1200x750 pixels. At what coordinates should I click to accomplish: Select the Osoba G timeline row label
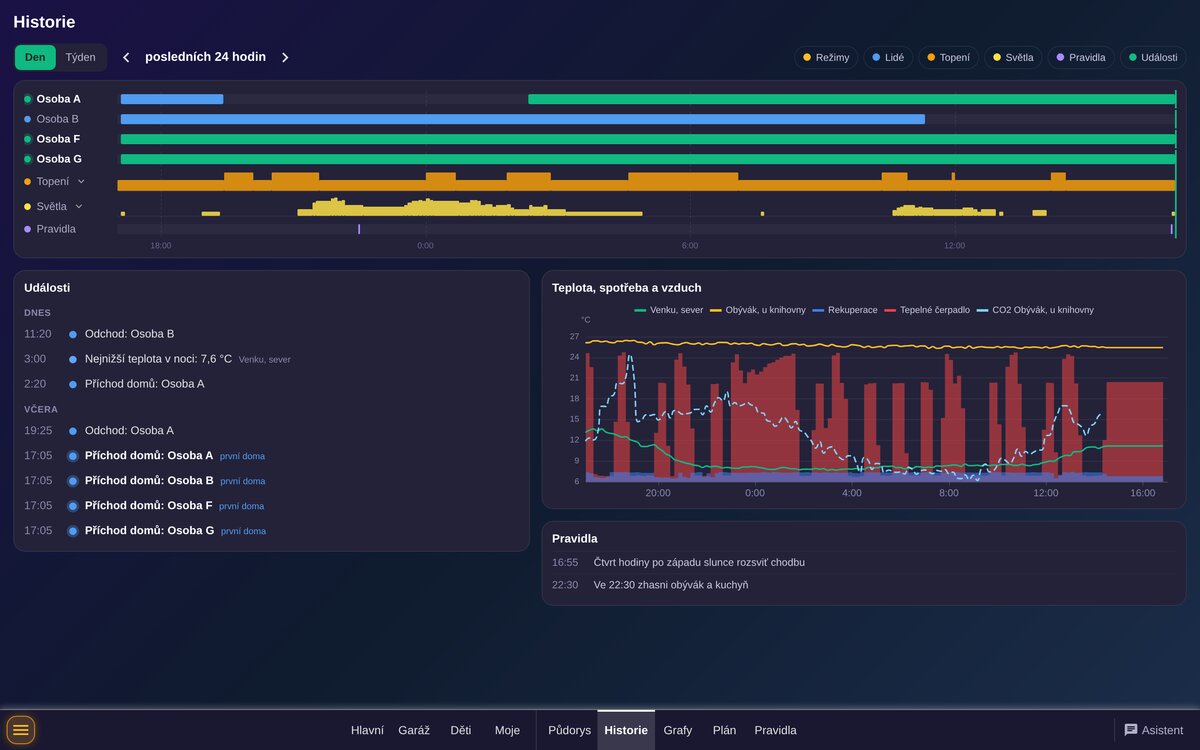click(59, 159)
